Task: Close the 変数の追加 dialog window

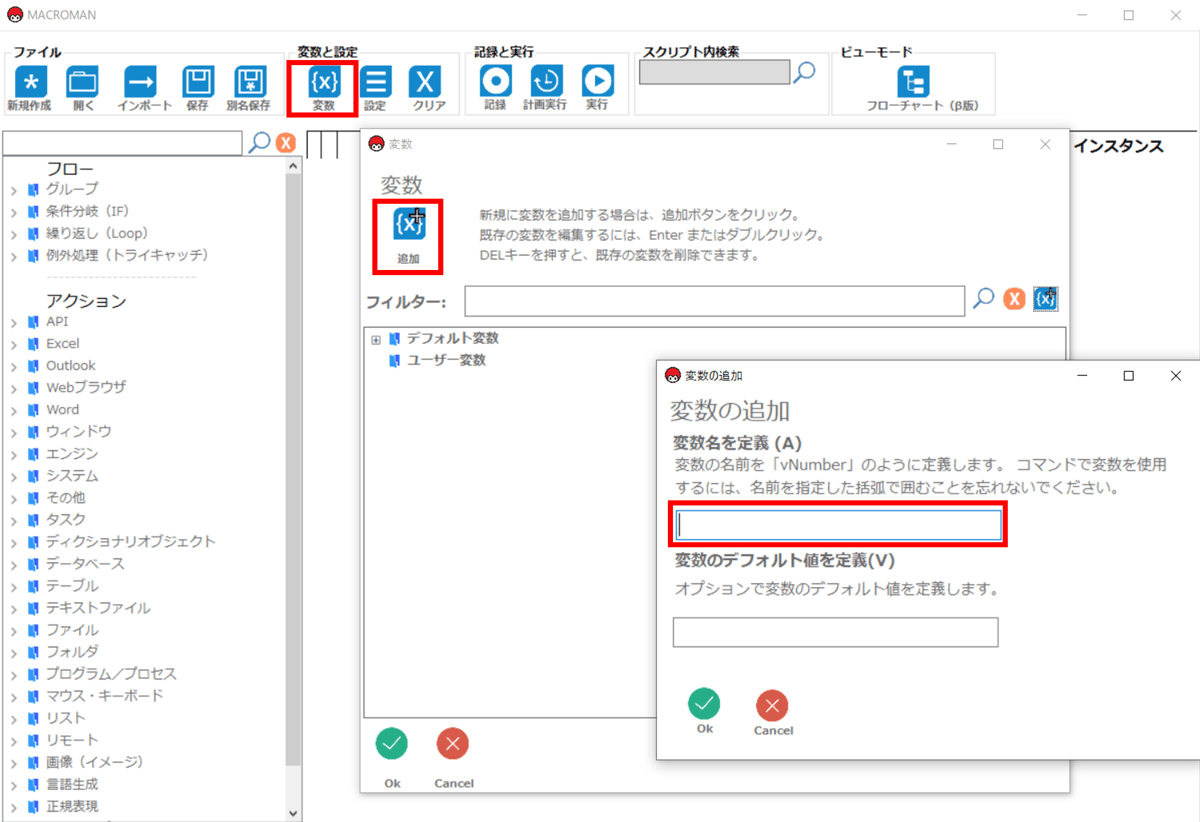Action: [x=1175, y=375]
